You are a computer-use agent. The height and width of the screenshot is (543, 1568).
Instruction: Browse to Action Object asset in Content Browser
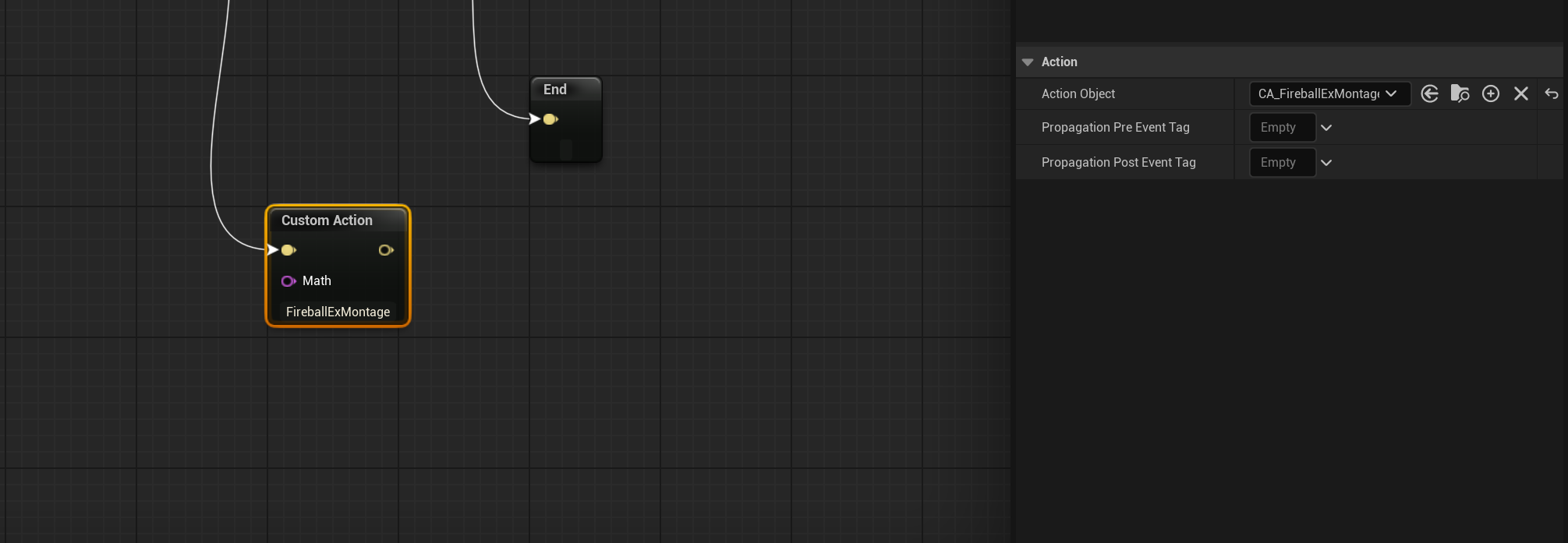(1460, 94)
